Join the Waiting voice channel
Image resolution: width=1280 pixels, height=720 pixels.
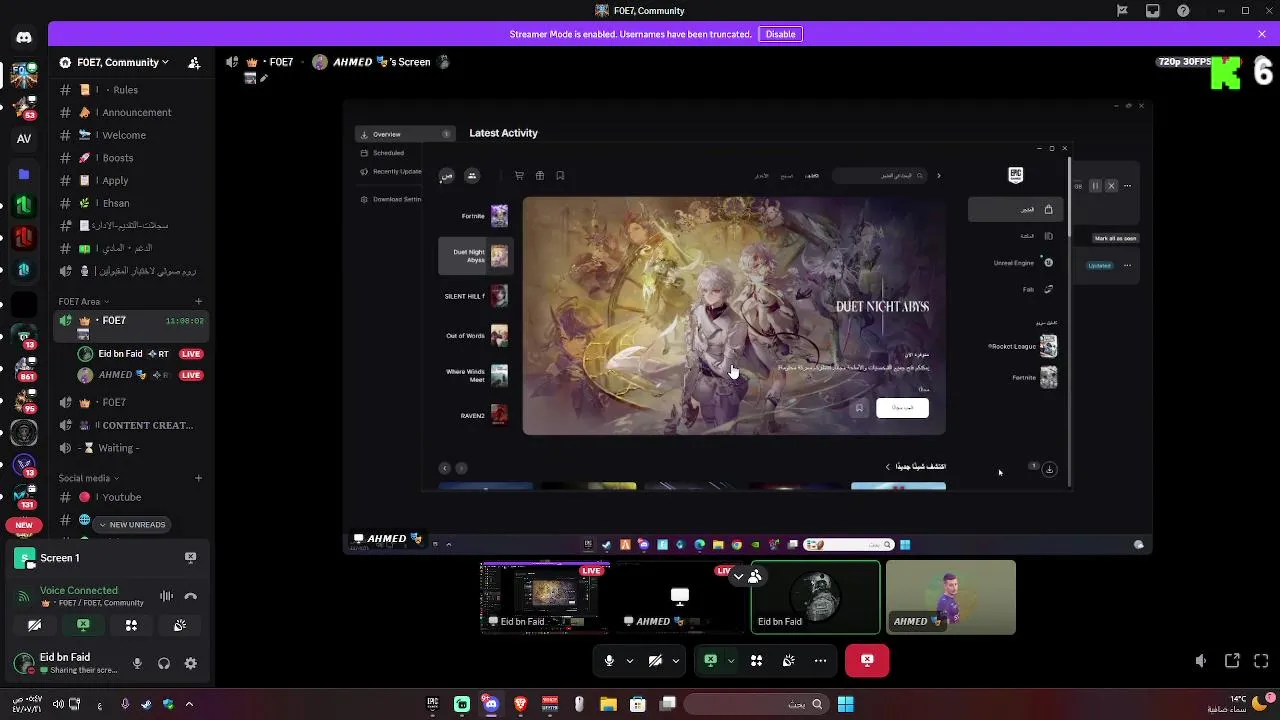(x=129, y=448)
